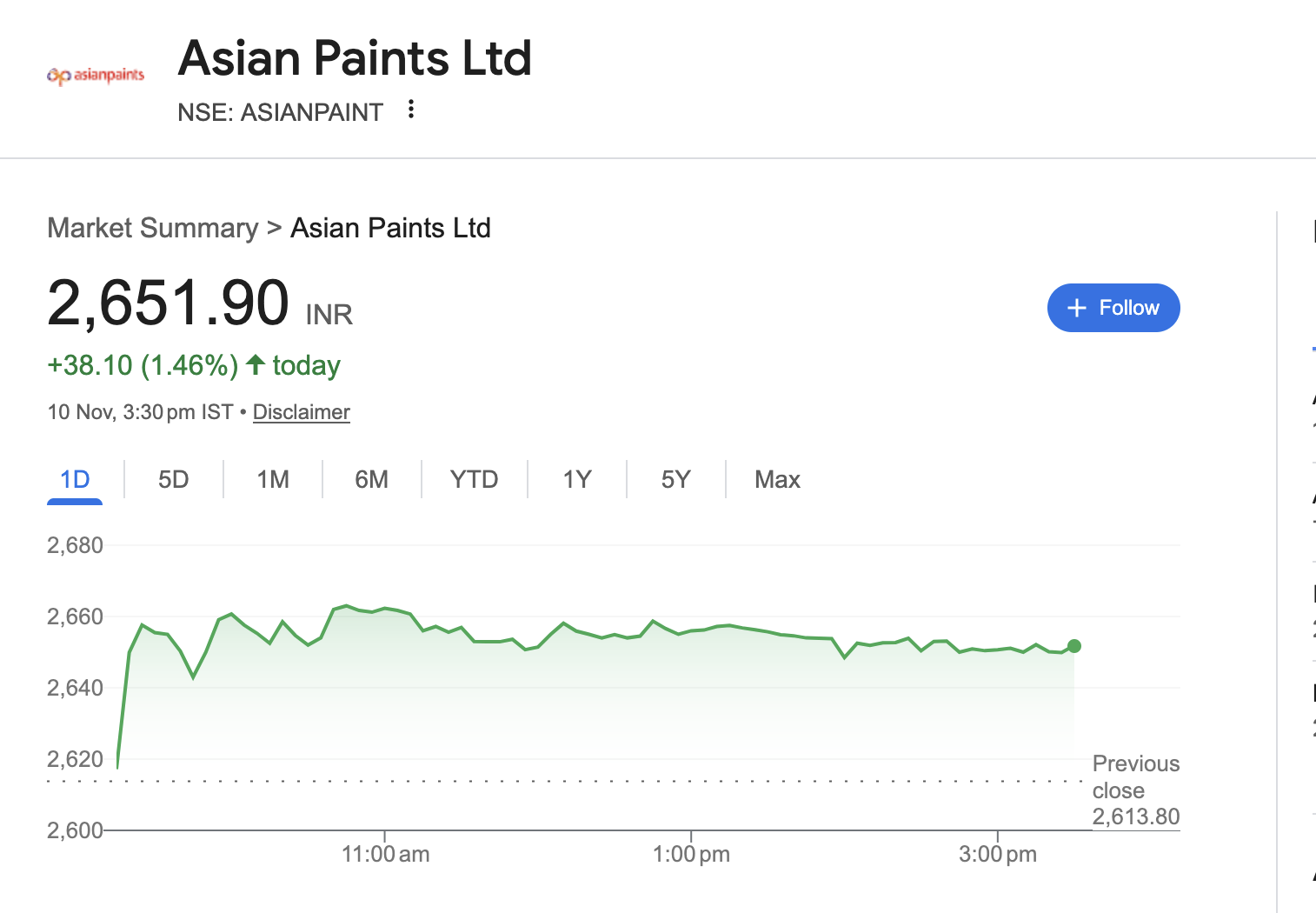
Task: Show the YTD chart range
Action: tap(474, 479)
